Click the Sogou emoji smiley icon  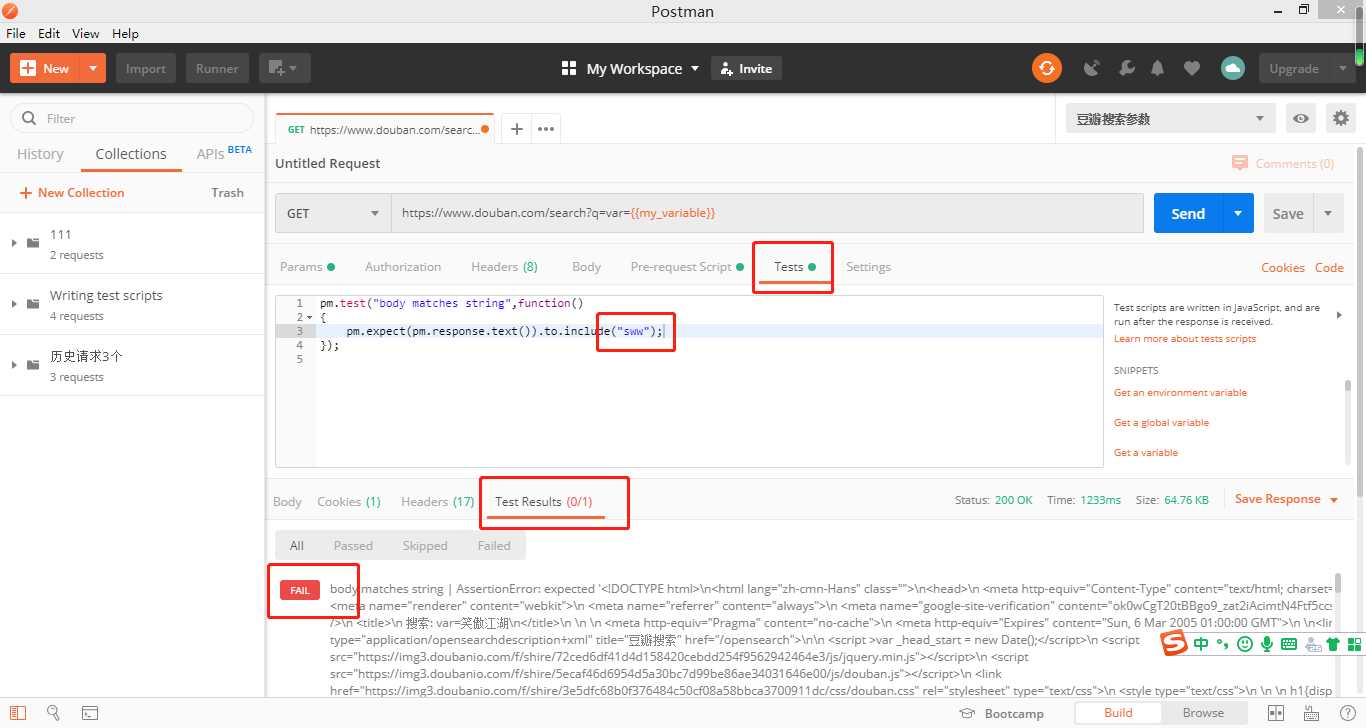1245,645
